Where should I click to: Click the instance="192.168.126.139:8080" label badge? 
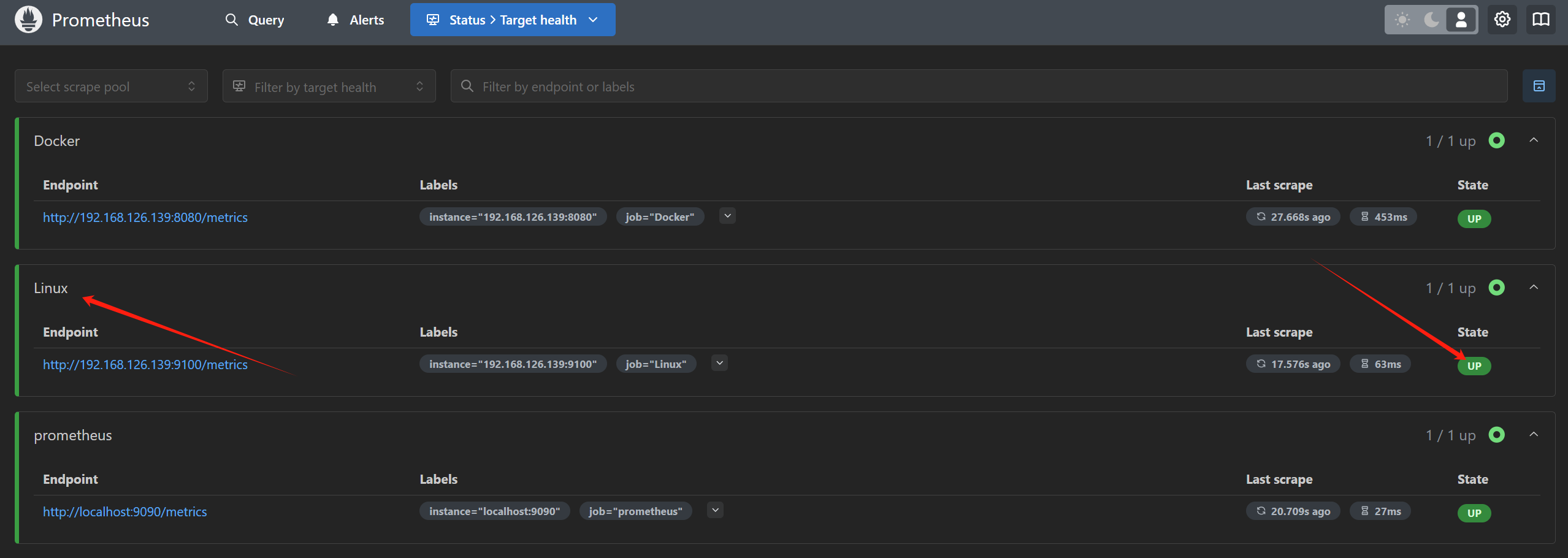(x=513, y=216)
